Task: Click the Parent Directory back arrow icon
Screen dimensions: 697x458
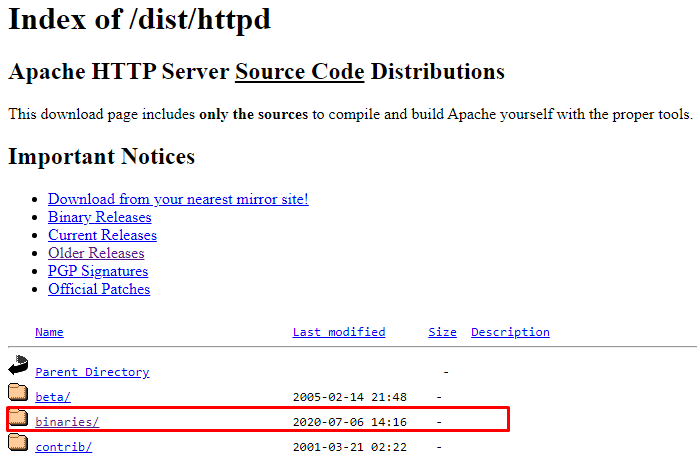Action: 18,366
